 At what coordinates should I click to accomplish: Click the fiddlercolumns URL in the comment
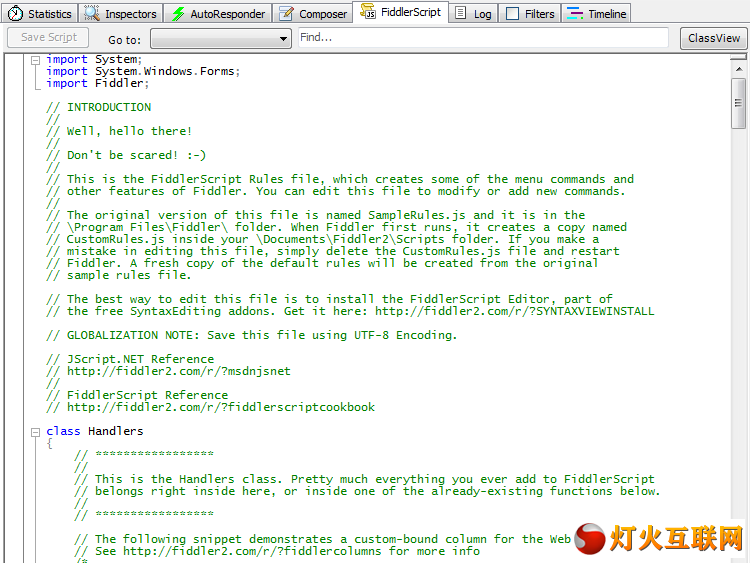pyautogui.click(x=252, y=551)
